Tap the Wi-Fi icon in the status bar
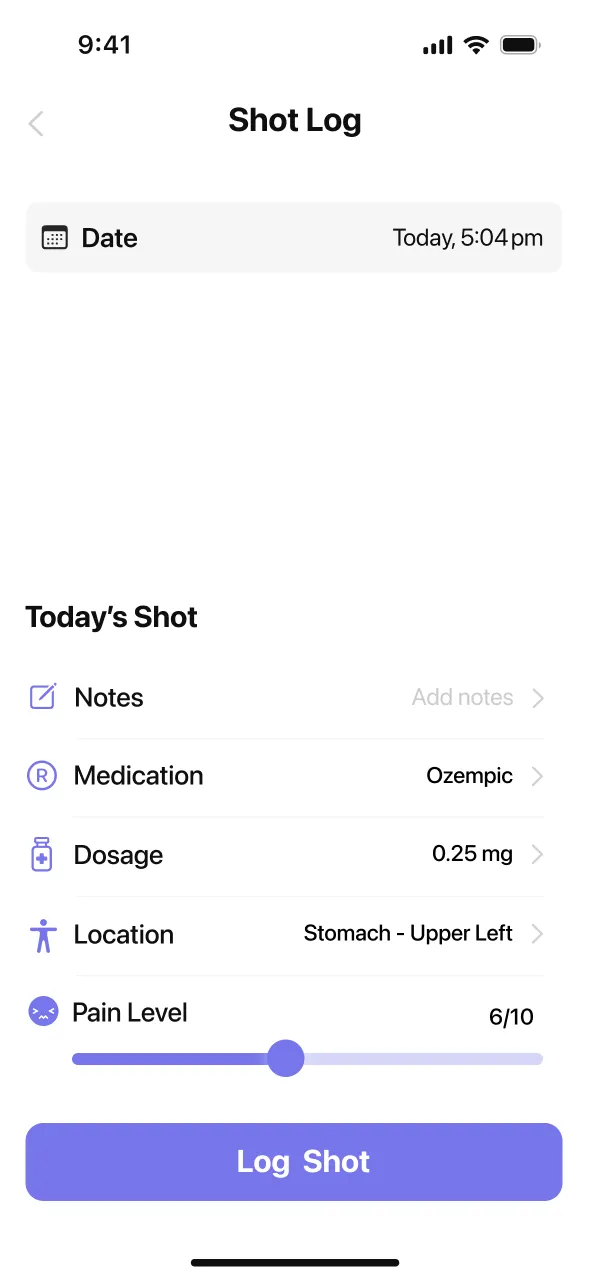Screen dimensions: 590x1278 [475, 44]
